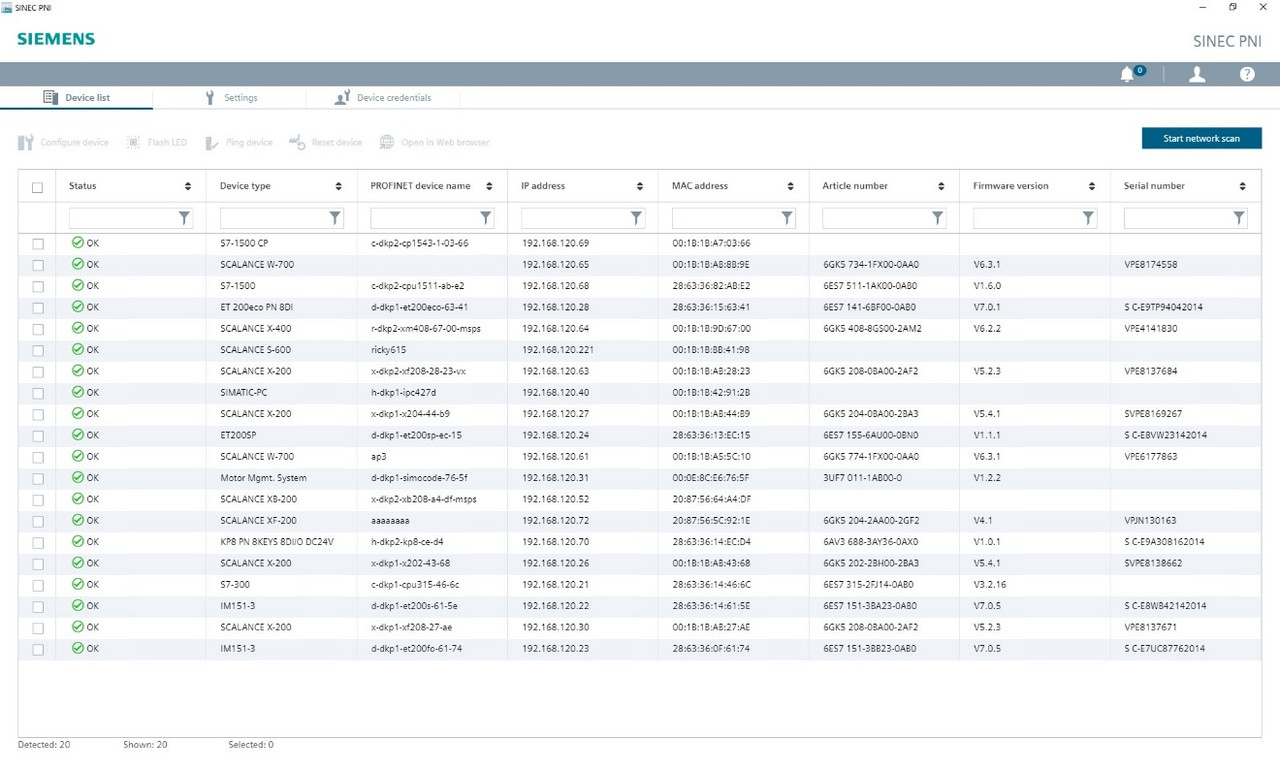
Task: Click the MAC address filter funnel icon
Action: (787, 218)
